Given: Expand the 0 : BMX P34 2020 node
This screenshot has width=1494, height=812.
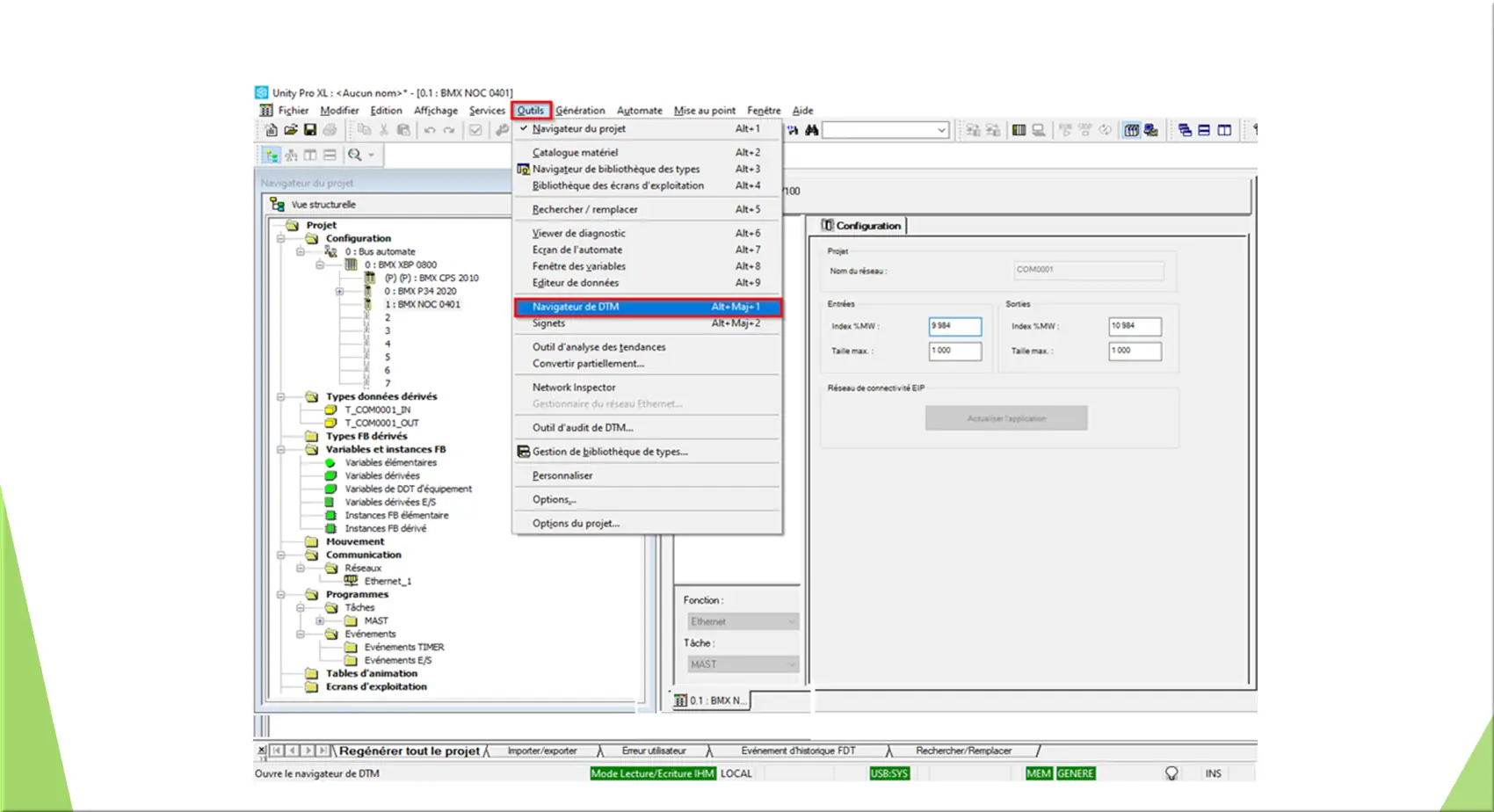Looking at the screenshot, I should pyautogui.click(x=339, y=291).
